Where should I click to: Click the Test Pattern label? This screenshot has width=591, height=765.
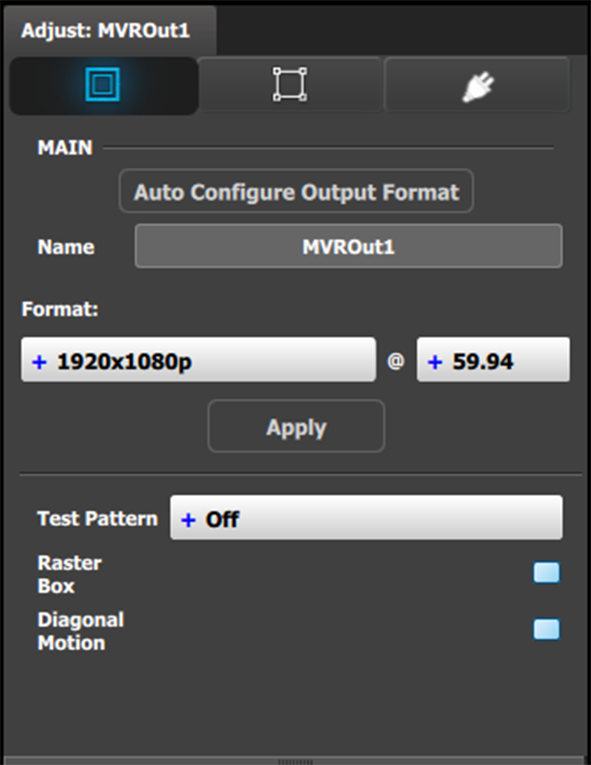coord(98,519)
